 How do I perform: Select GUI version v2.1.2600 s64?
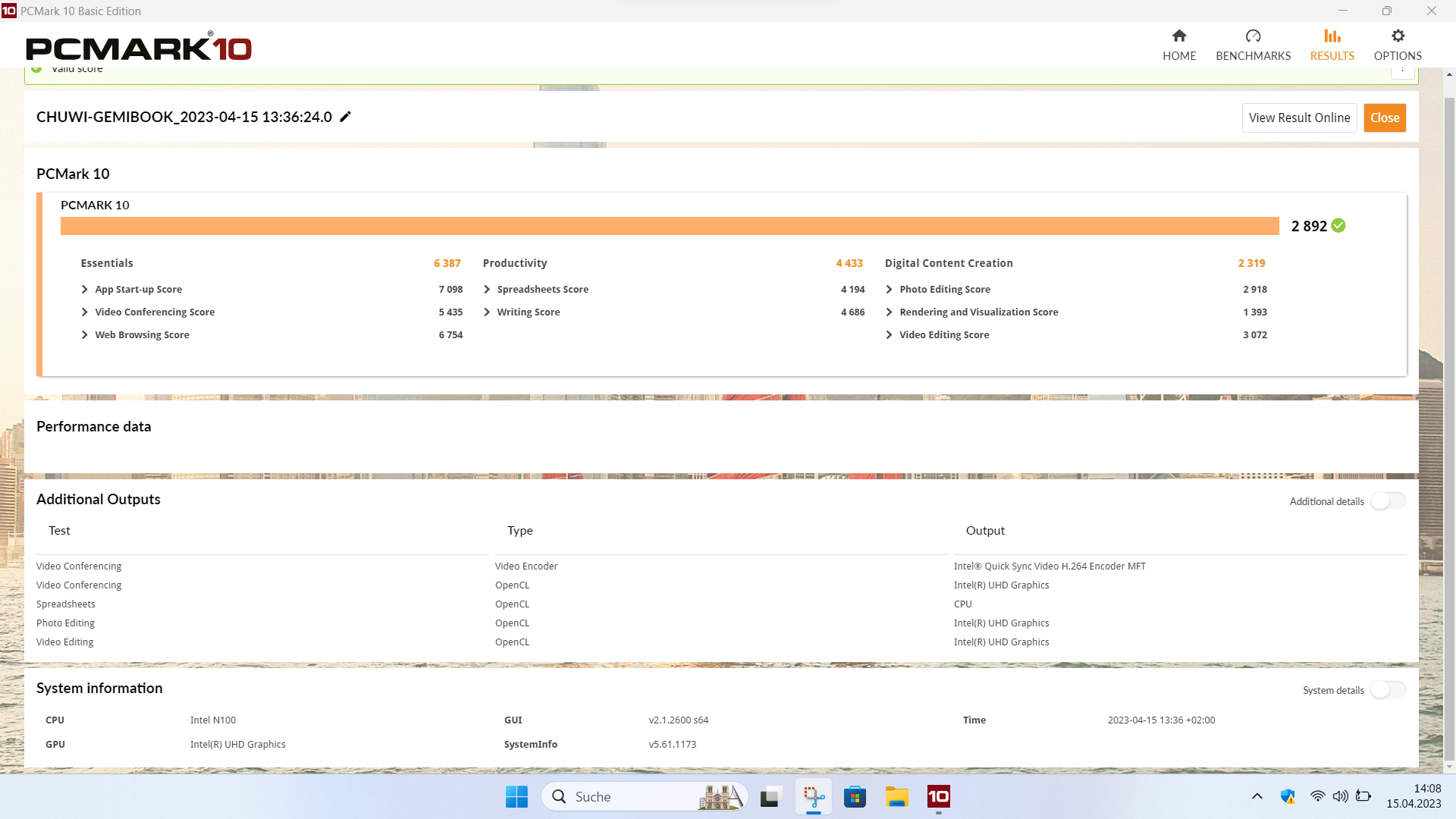[x=678, y=720]
